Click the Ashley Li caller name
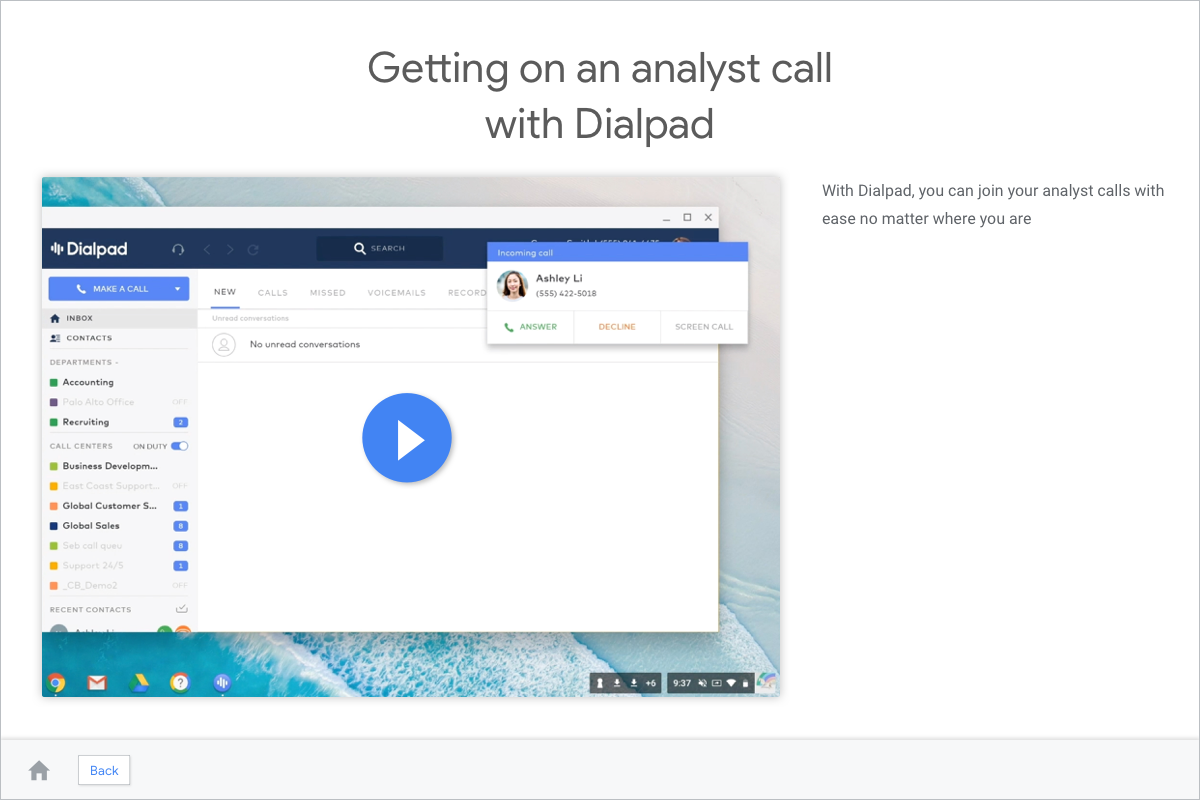 click(x=559, y=278)
